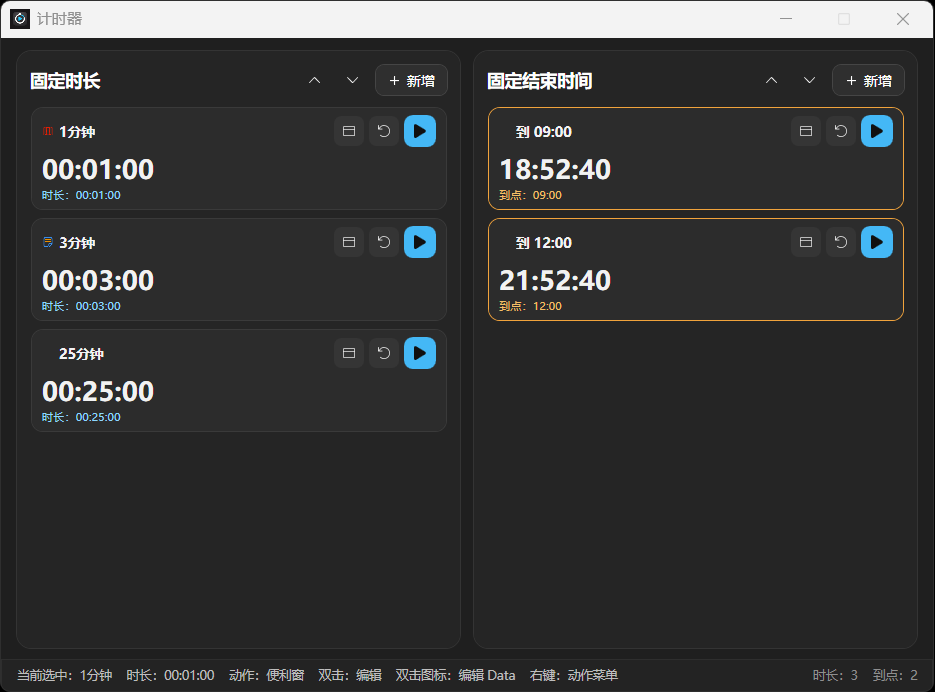Click up chevron in 固定时长 header
The image size is (935, 692).
315,80
